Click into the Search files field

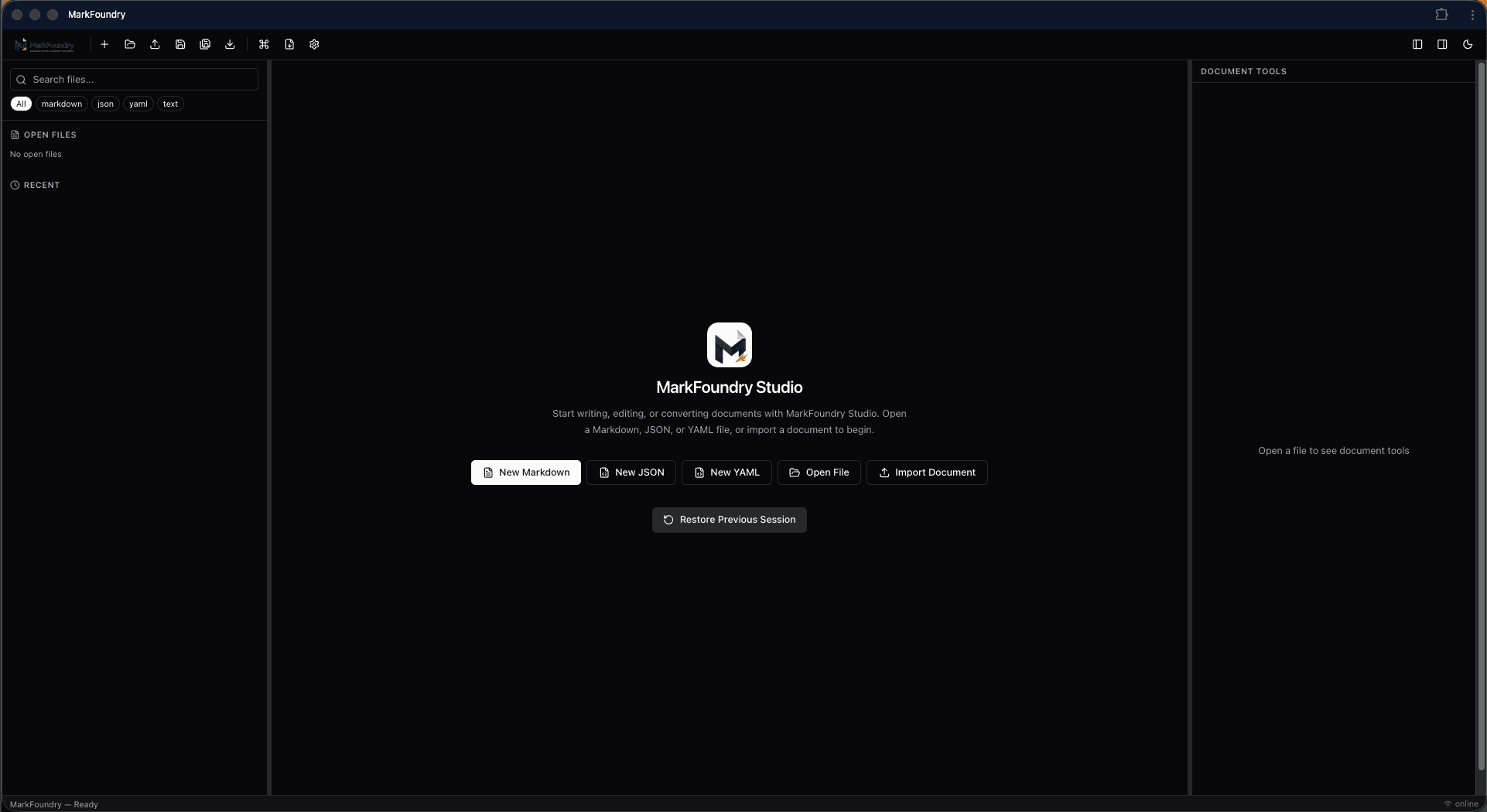134,80
